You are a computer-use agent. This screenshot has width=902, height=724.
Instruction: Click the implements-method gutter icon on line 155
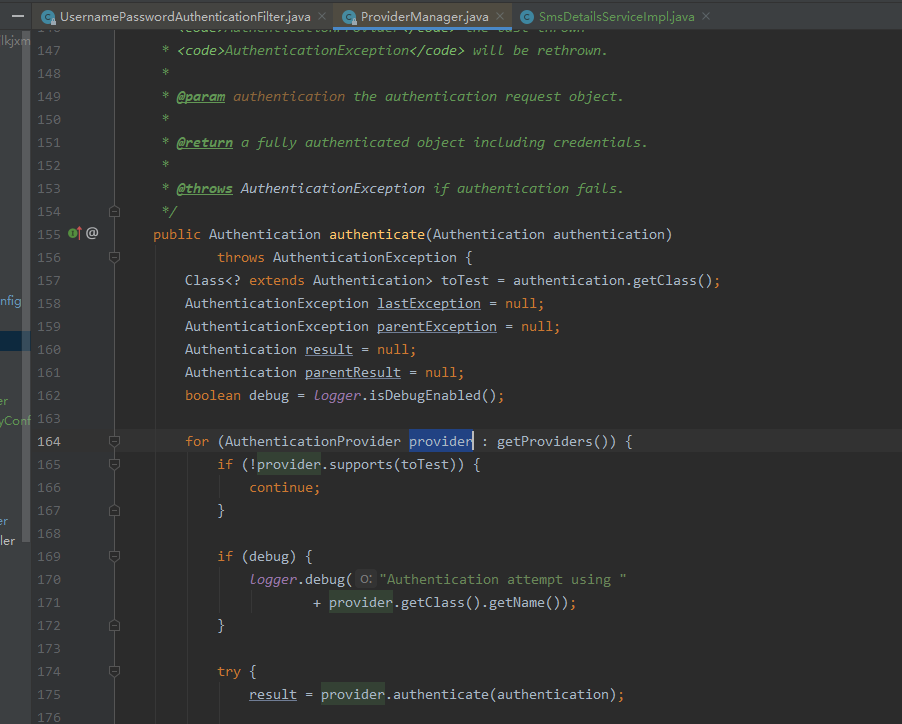point(74,233)
